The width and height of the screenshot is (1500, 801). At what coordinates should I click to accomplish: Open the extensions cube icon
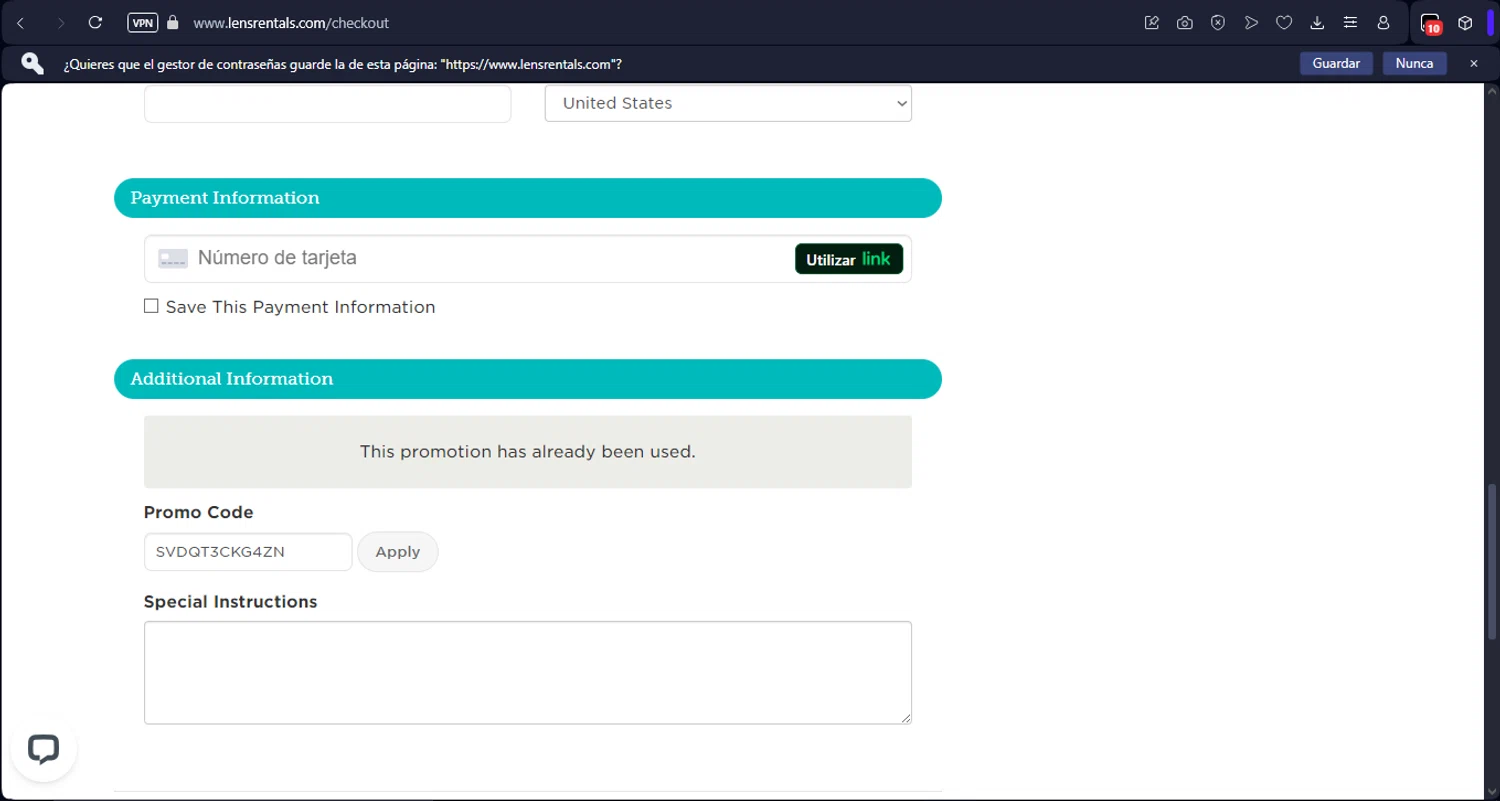click(x=1465, y=23)
